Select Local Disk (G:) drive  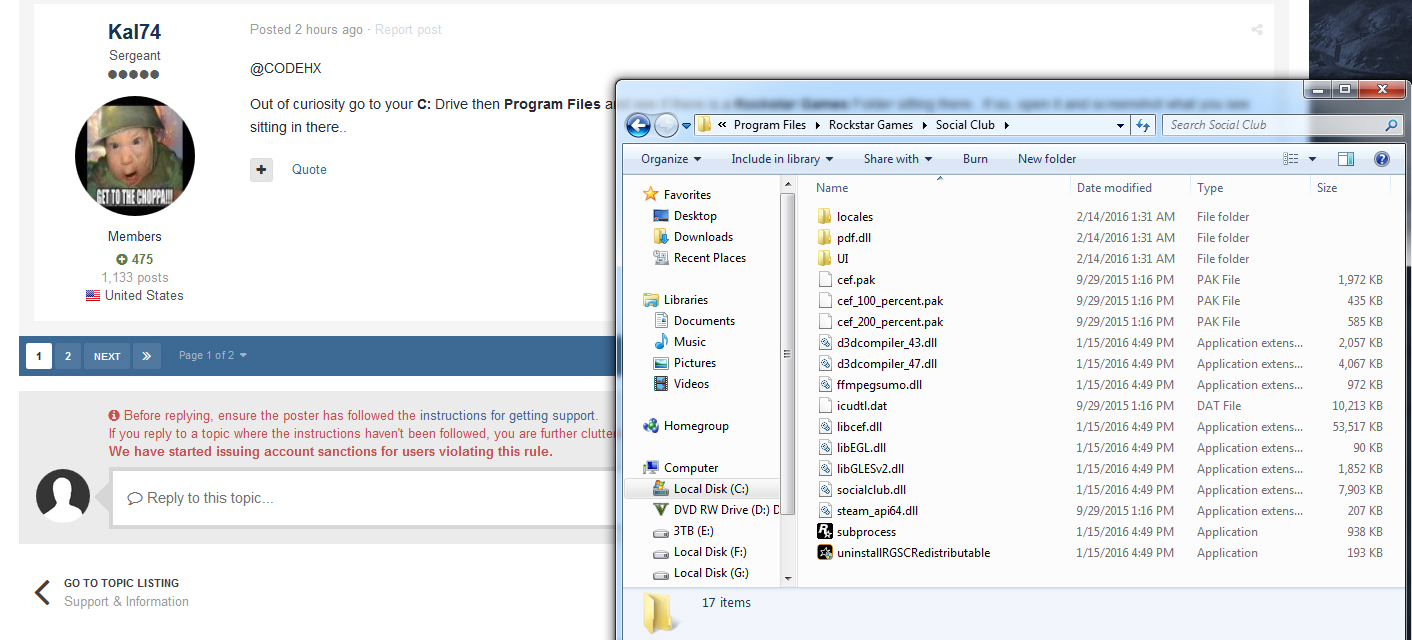click(x=711, y=573)
